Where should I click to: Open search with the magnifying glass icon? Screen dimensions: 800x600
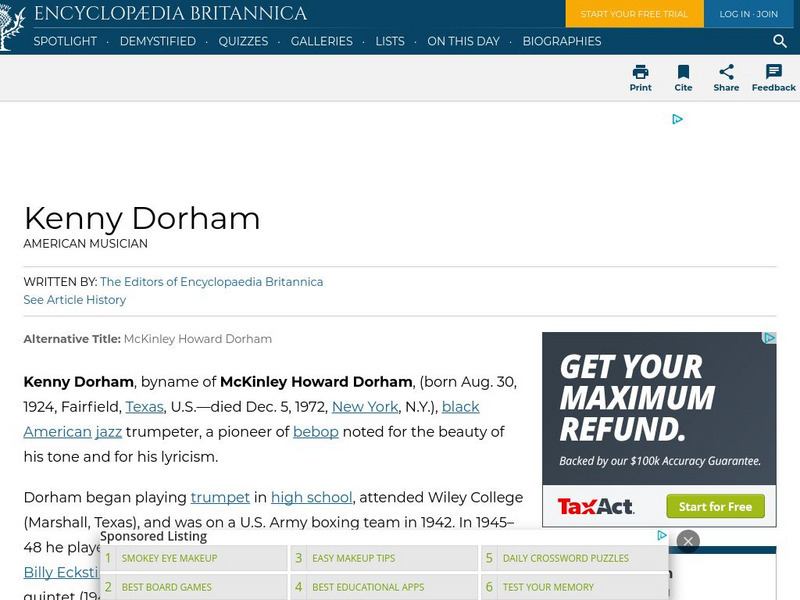pyautogui.click(x=780, y=42)
